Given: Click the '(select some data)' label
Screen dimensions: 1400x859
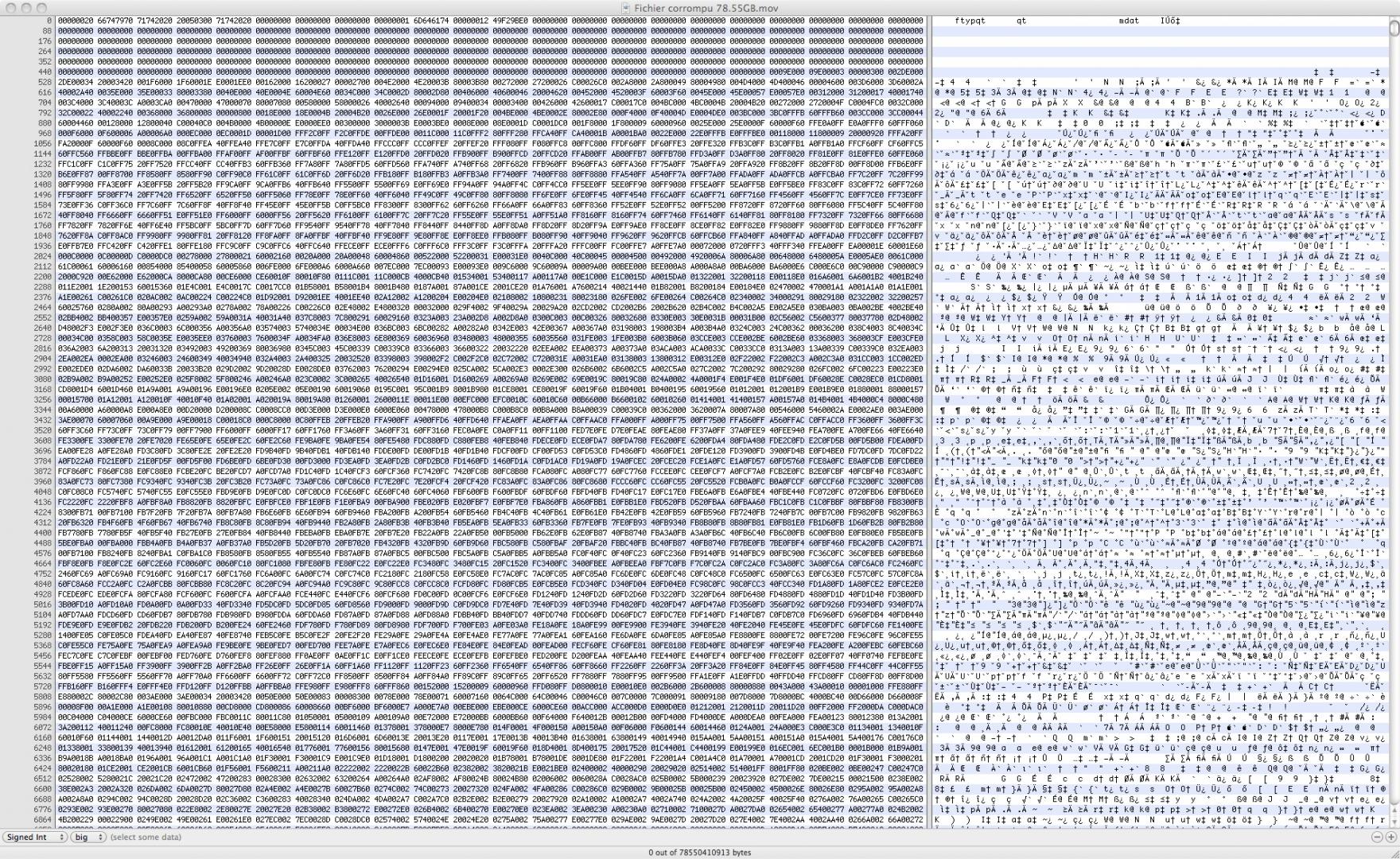Looking at the screenshot, I should pos(146,837).
